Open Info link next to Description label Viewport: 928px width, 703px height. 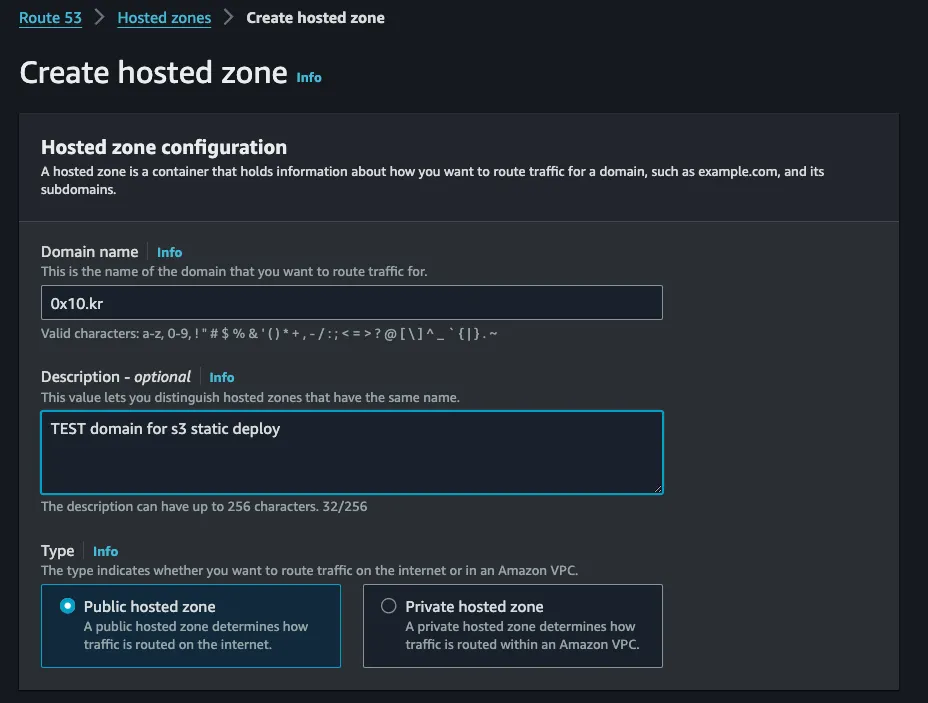[222, 378]
